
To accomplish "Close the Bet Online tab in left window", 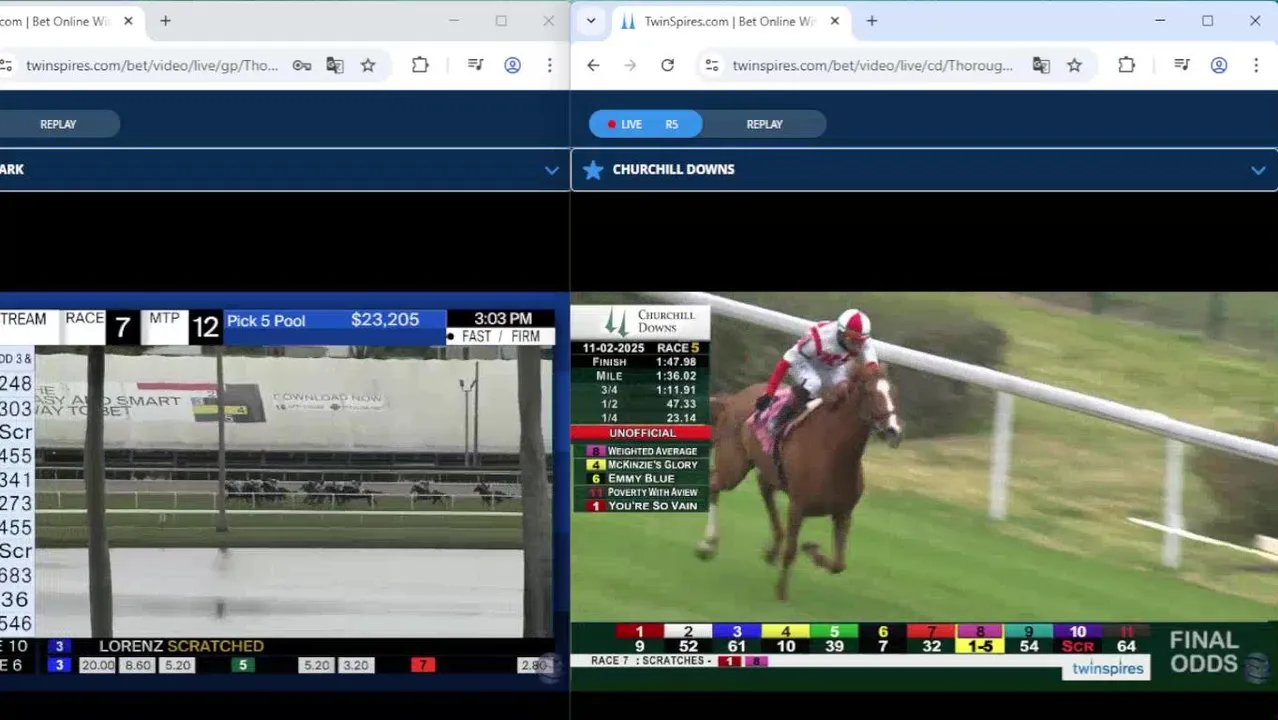I will pos(128,21).
